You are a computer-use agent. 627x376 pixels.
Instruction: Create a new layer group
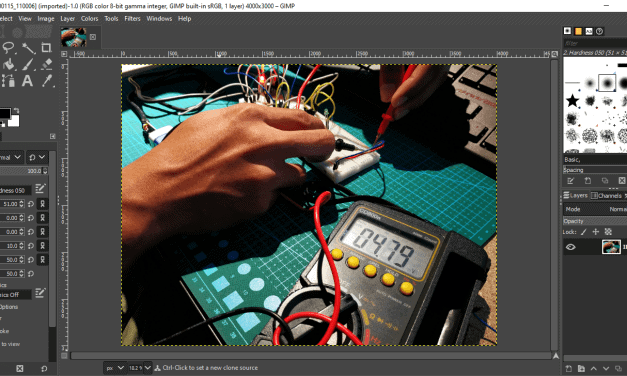tap(581, 368)
